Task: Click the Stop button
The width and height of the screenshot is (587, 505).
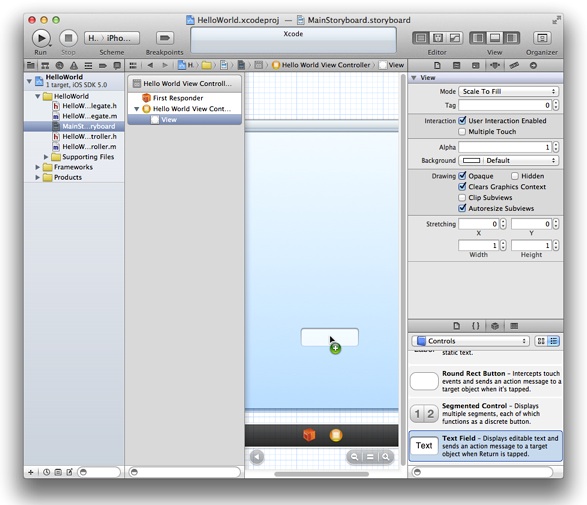Action: tap(68, 38)
